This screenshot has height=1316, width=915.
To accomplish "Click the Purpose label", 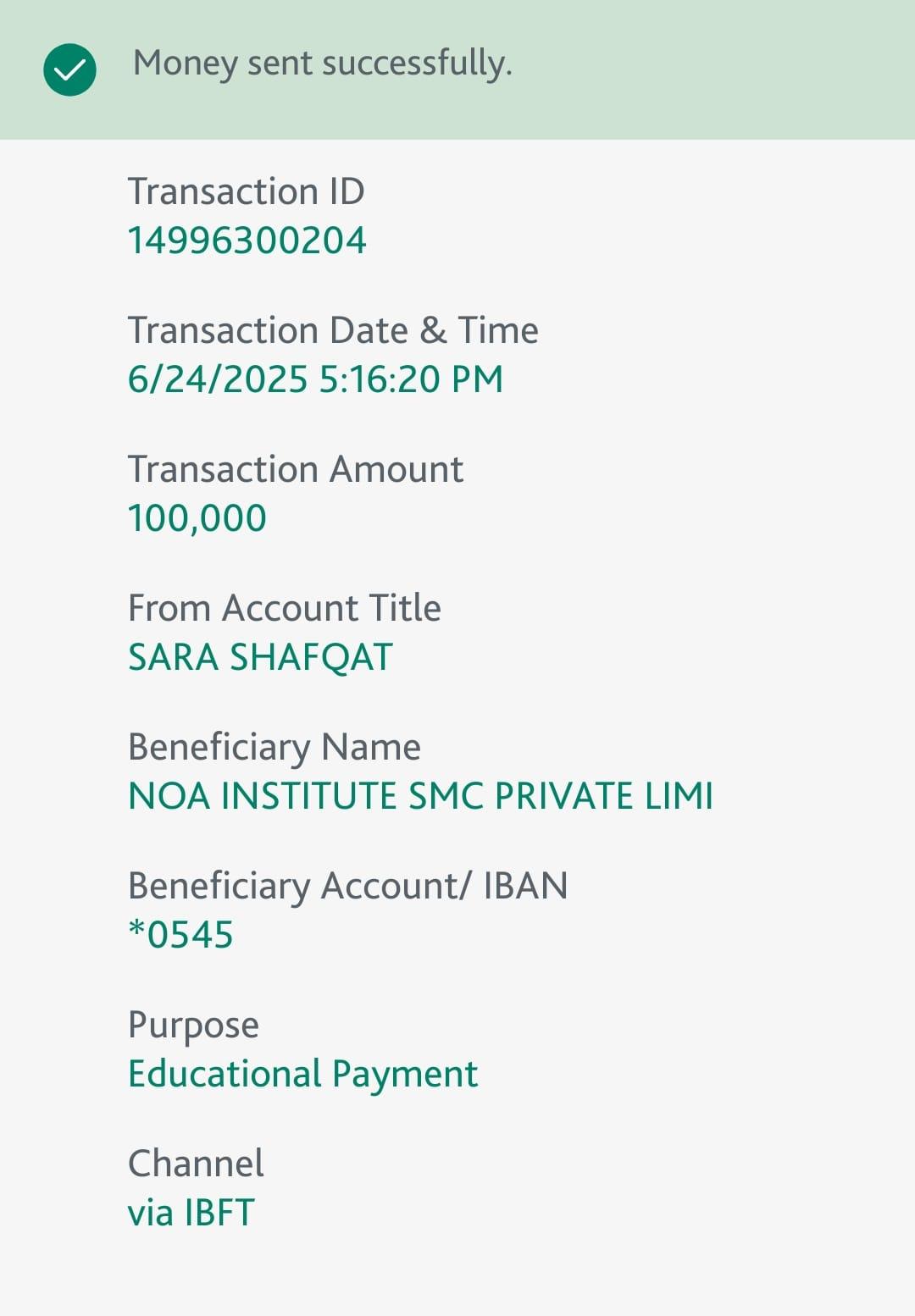I will tap(193, 1025).
